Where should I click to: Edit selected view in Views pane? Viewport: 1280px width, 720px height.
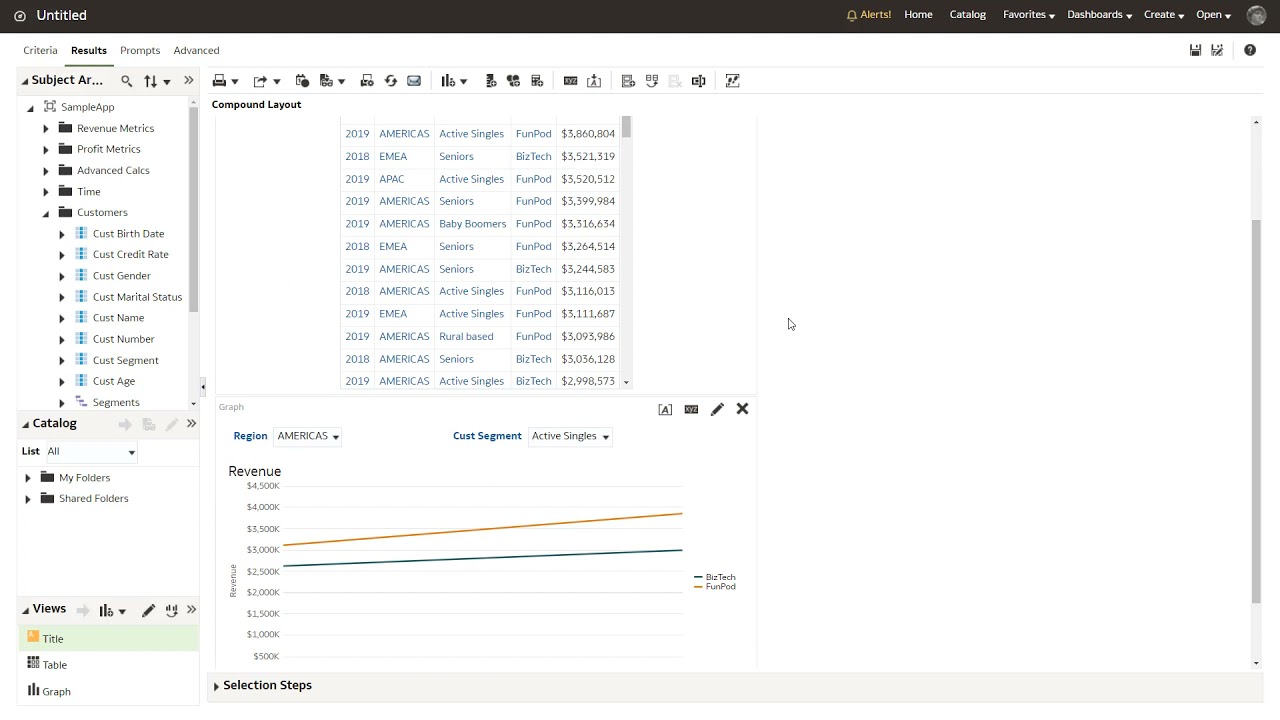point(148,610)
